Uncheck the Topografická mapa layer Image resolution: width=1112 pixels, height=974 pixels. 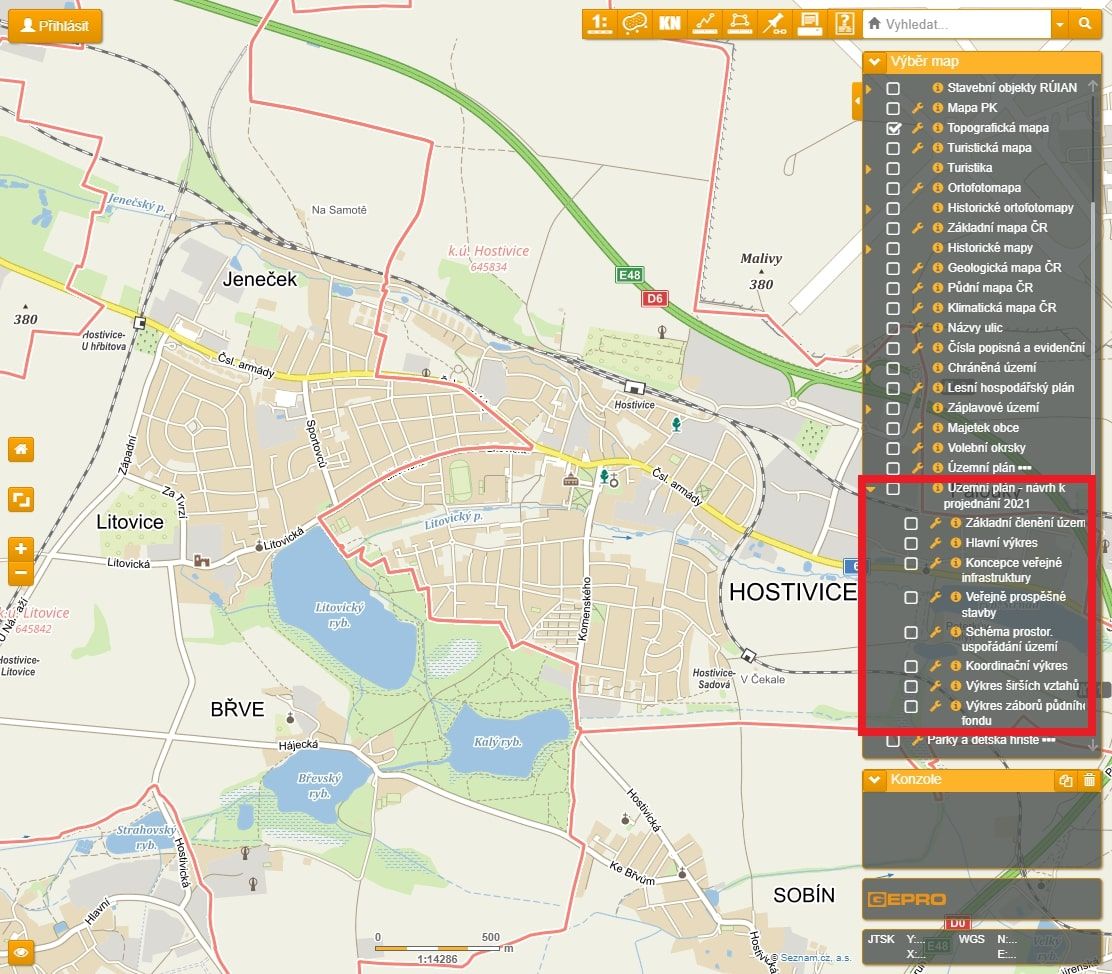click(x=893, y=128)
